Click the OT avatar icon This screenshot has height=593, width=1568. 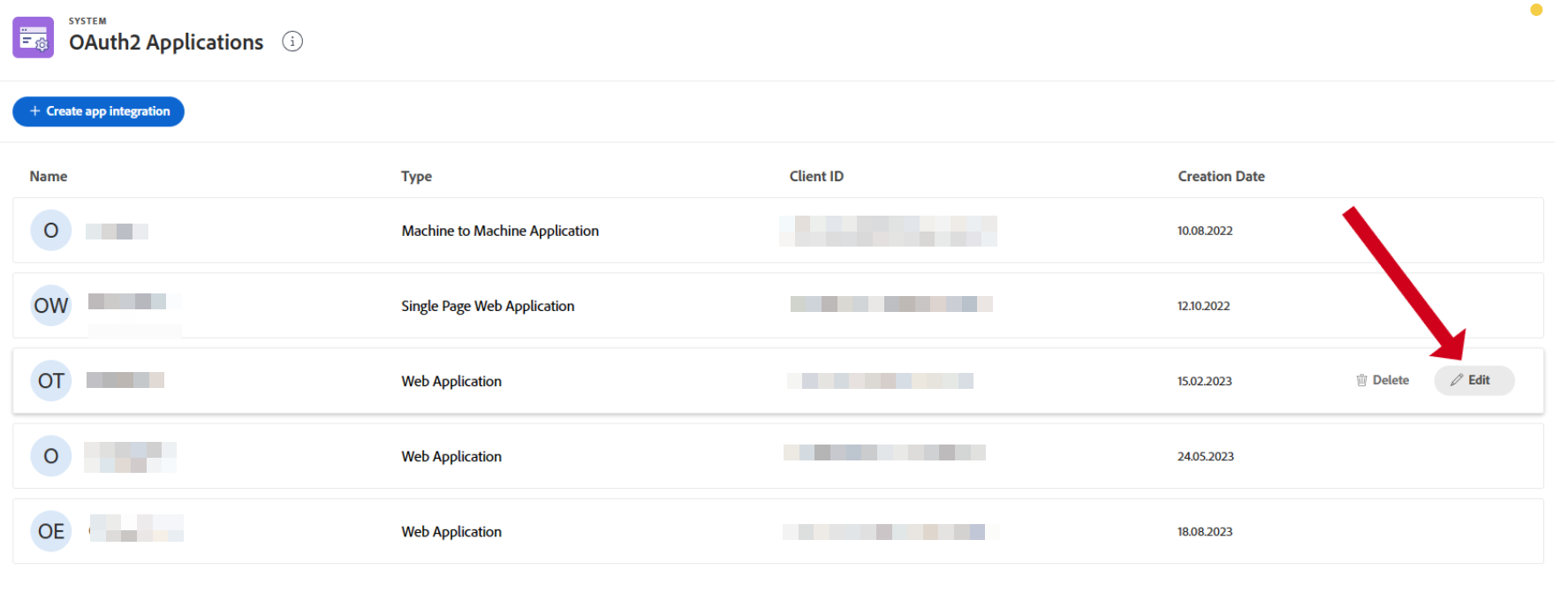pyautogui.click(x=51, y=381)
